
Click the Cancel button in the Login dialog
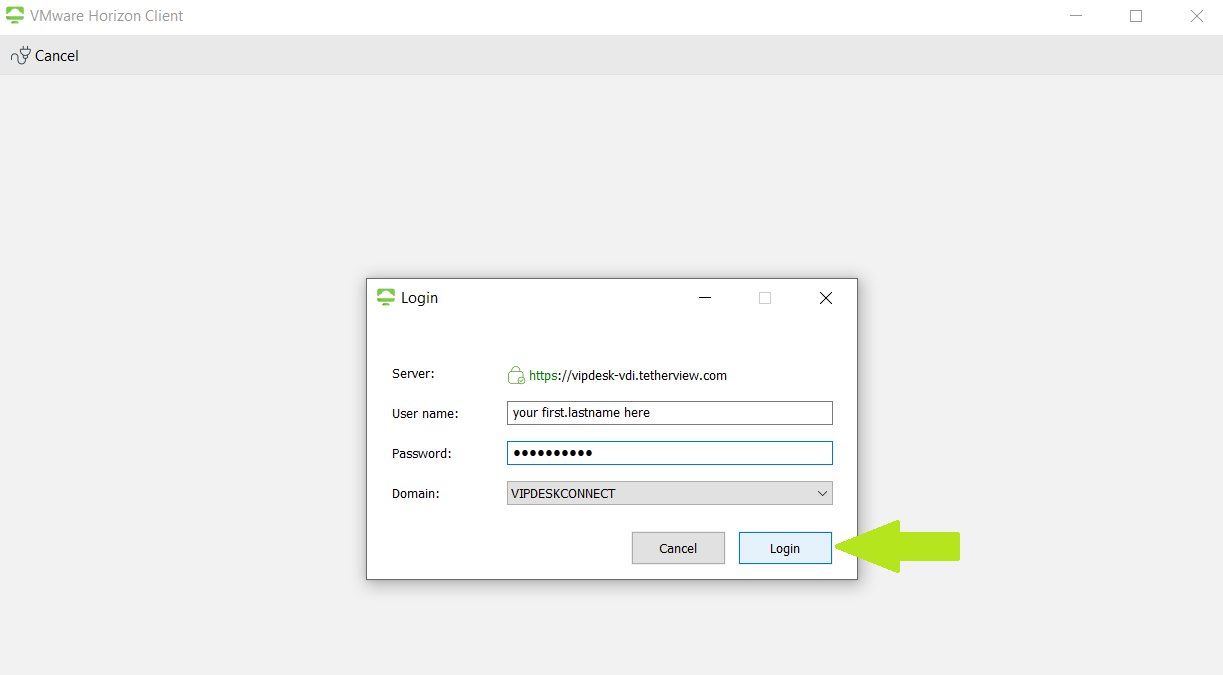coord(678,548)
